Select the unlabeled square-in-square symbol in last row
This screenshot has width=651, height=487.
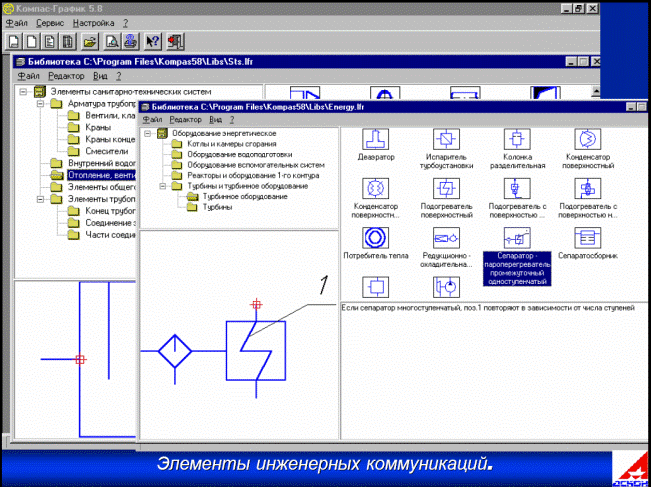pyautogui.click(x=375, y=287)
